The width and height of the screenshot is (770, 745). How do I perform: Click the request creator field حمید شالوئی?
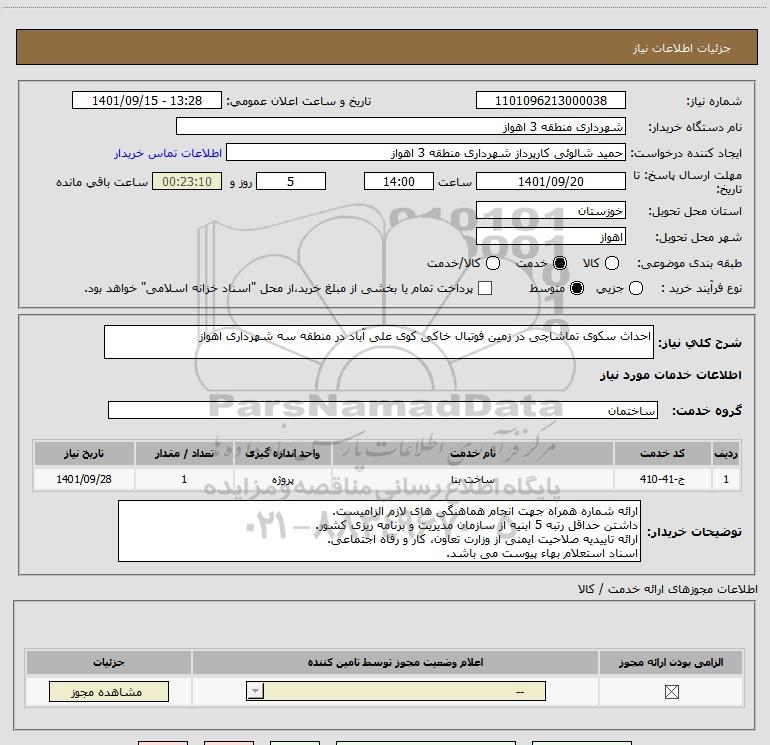[x=426, y=153]
